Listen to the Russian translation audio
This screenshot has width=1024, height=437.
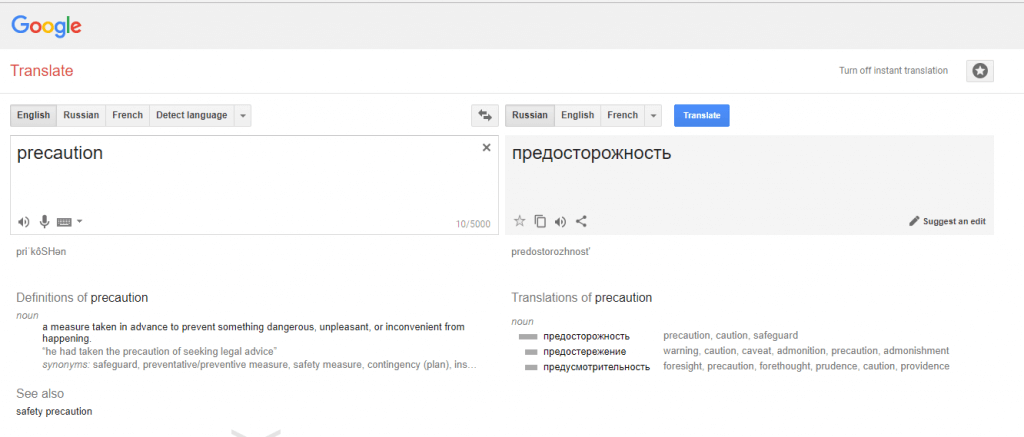click(x=560, y=221)
